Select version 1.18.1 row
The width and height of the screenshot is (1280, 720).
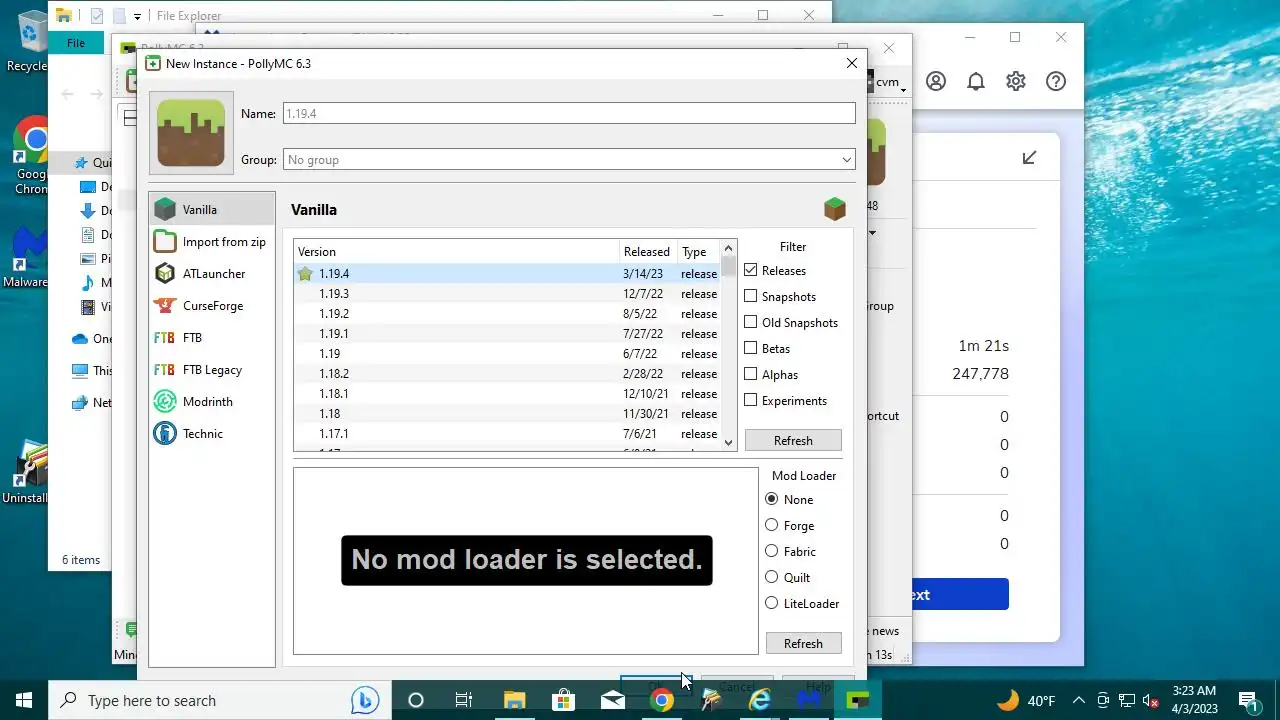tap(507, 393)
